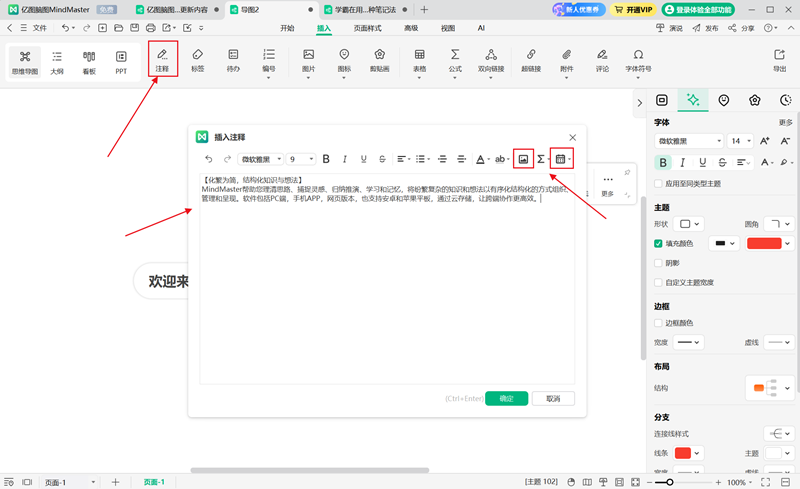Click the red fill color swatch

(x=764, y=243)
